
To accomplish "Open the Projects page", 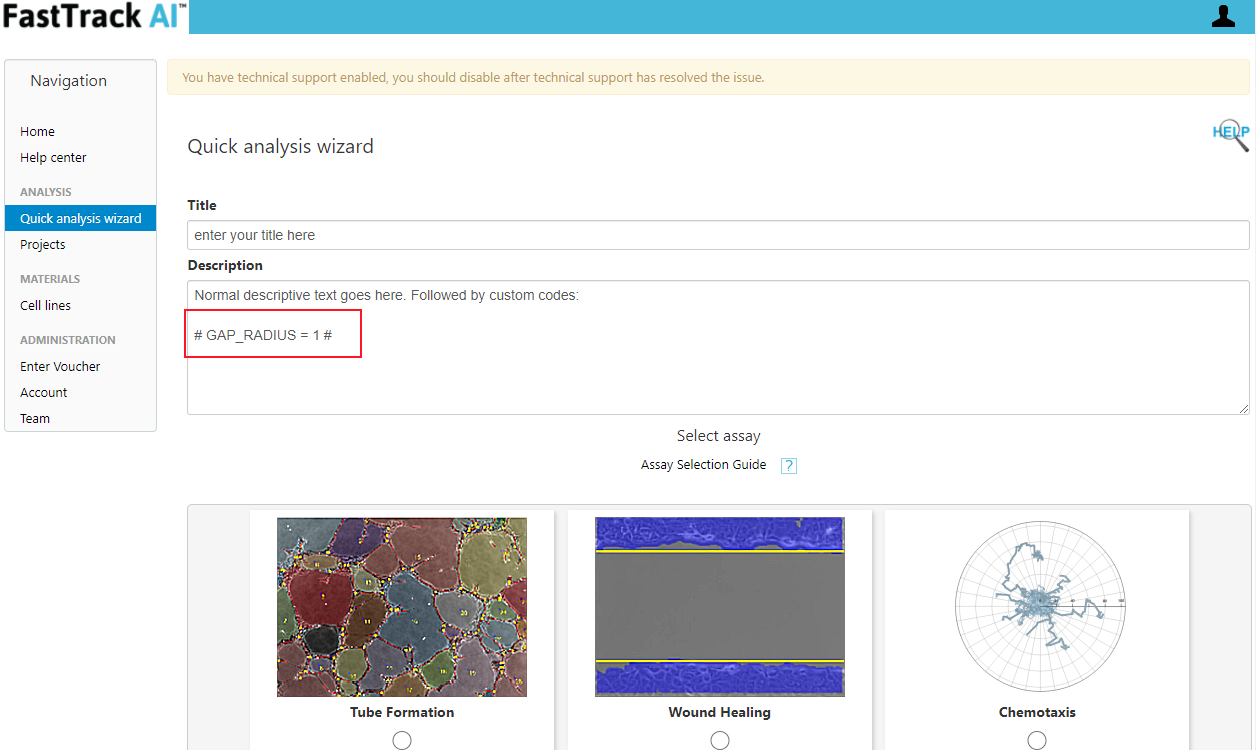I will coord(43,244).
